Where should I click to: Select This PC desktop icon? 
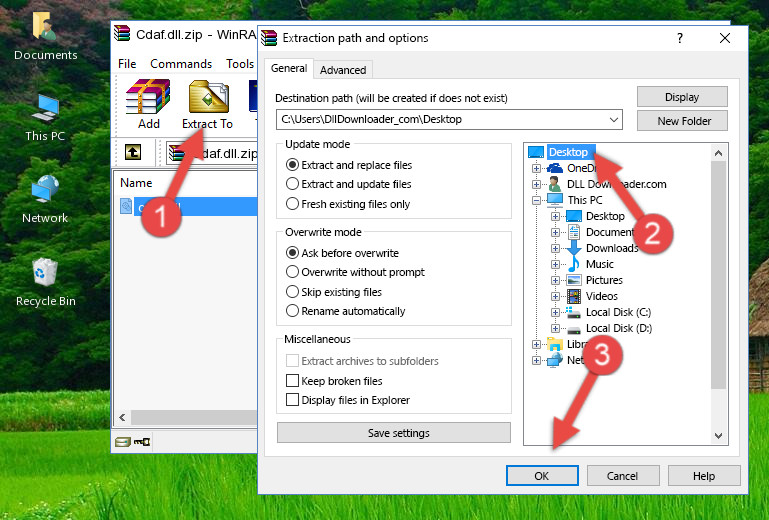click(x=45, y=108)
